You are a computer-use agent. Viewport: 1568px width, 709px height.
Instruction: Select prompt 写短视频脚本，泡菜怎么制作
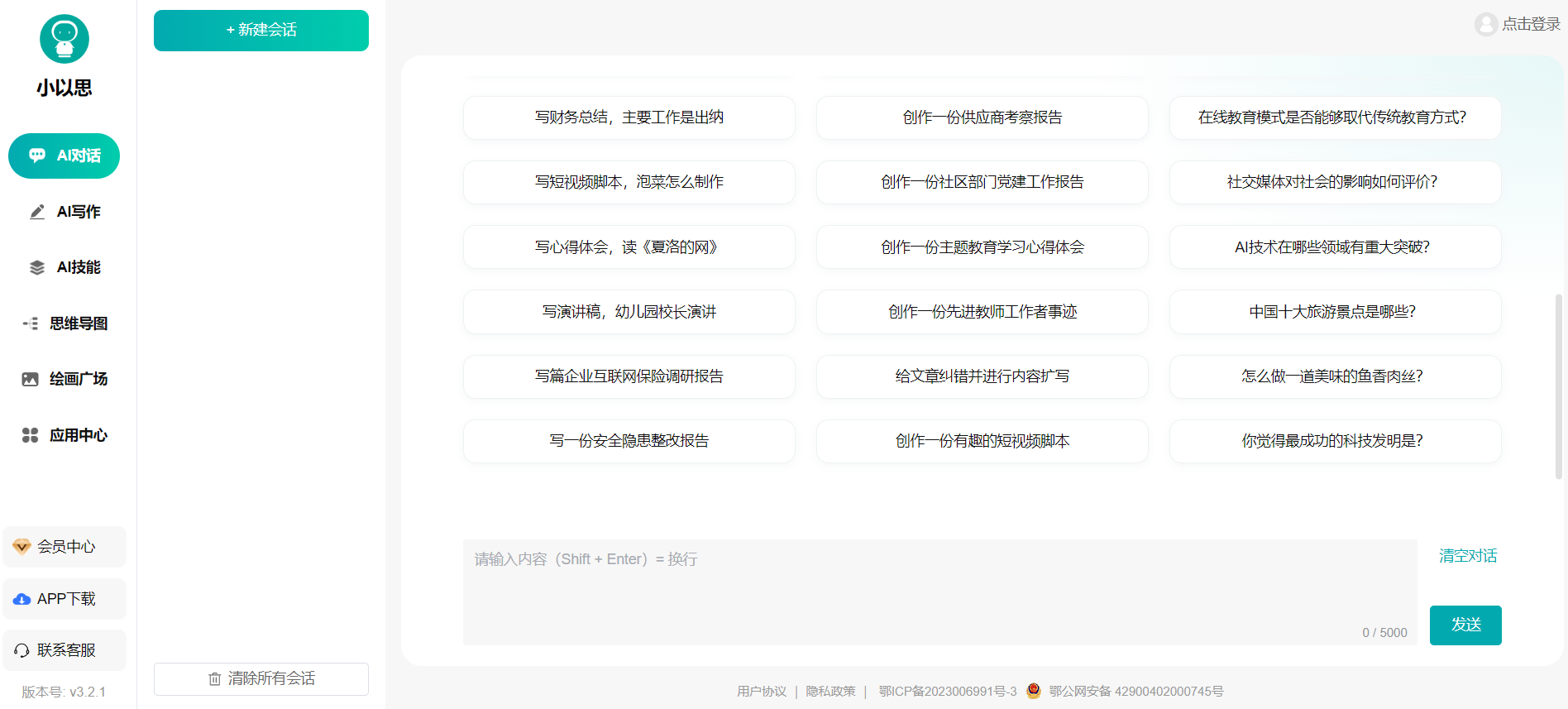click(629, 182)
